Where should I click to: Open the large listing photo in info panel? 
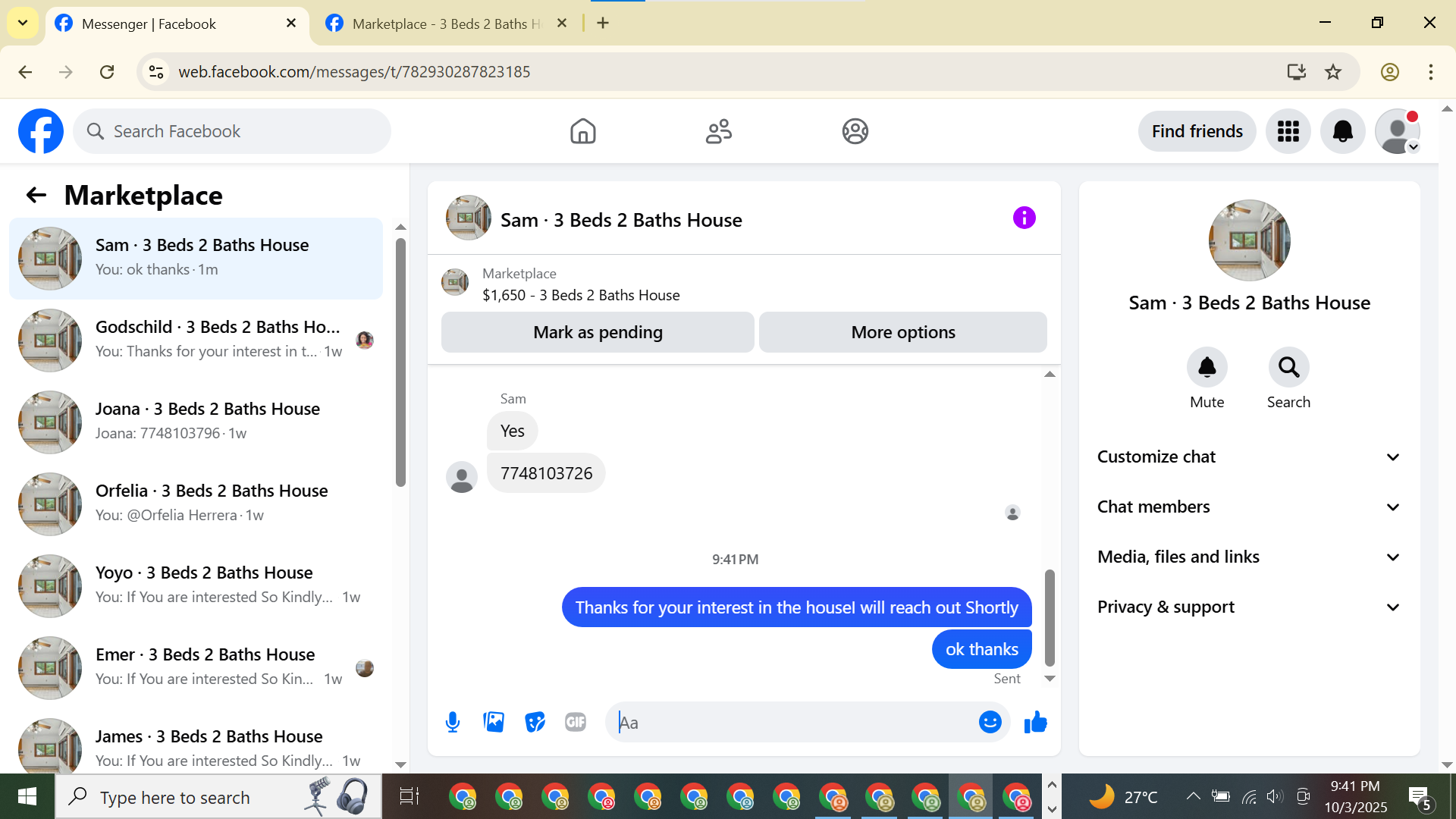[1249, 240]
